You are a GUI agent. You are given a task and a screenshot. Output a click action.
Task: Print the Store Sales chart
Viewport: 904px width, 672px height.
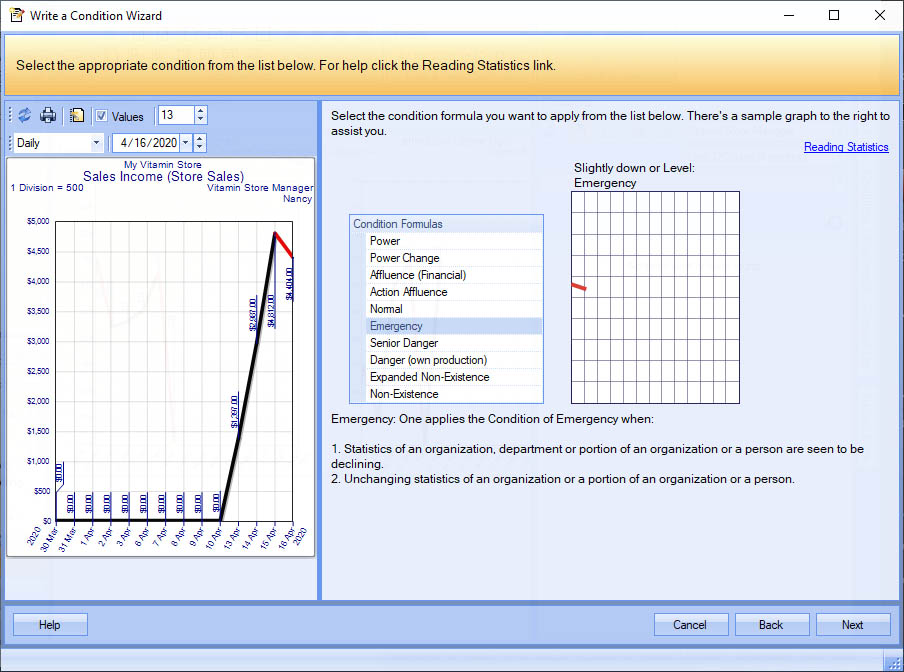[x=47, y=115]
